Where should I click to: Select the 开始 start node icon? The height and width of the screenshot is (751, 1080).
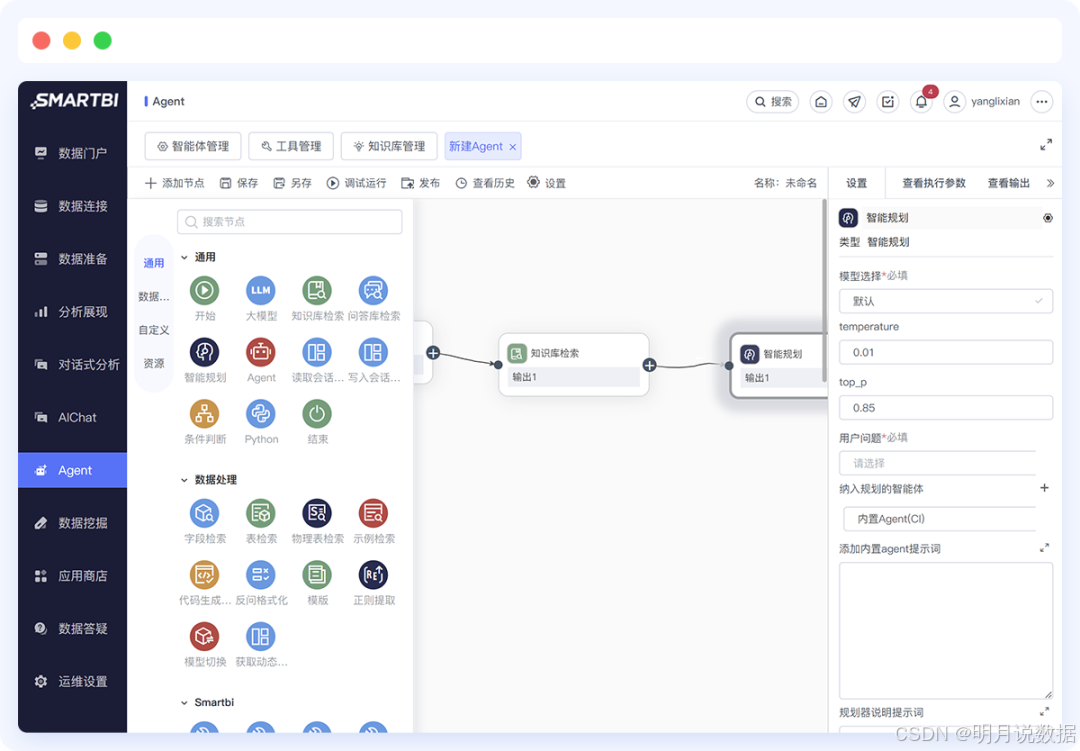[205, 290]
